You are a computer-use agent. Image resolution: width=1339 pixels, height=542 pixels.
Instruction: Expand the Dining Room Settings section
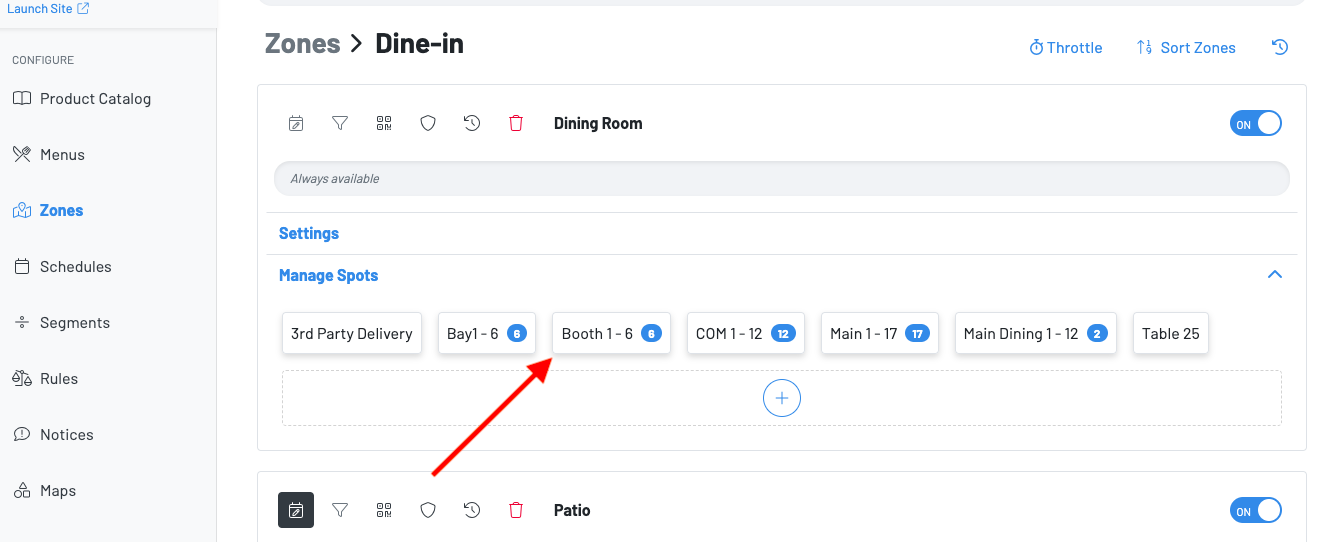pos(309,233)
